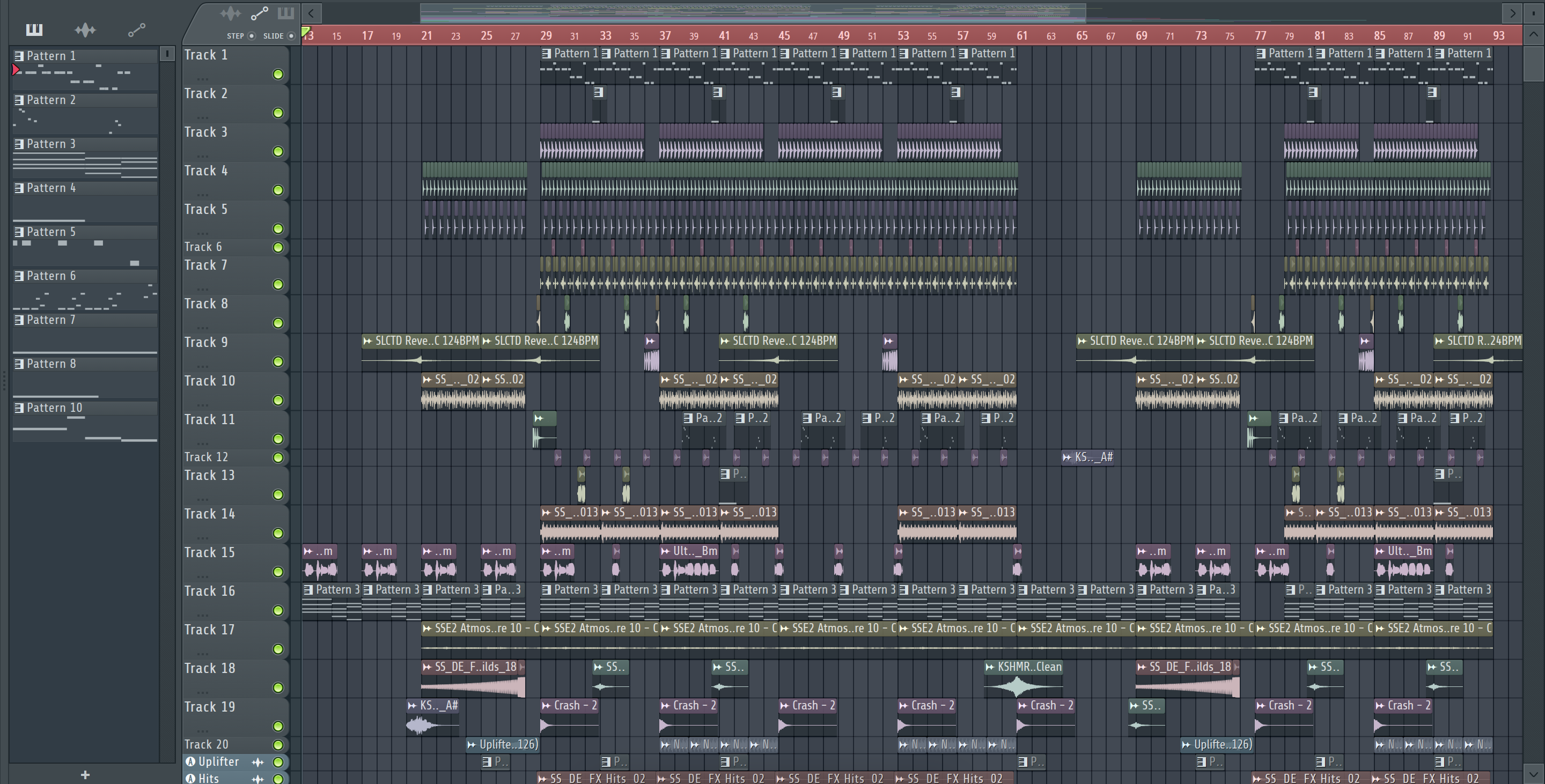Image resolution: width=1545 pixels, height=784 pixels.
Task: Select the first Uplifte..126) clip on Track 20
Action: pos(503,744)
